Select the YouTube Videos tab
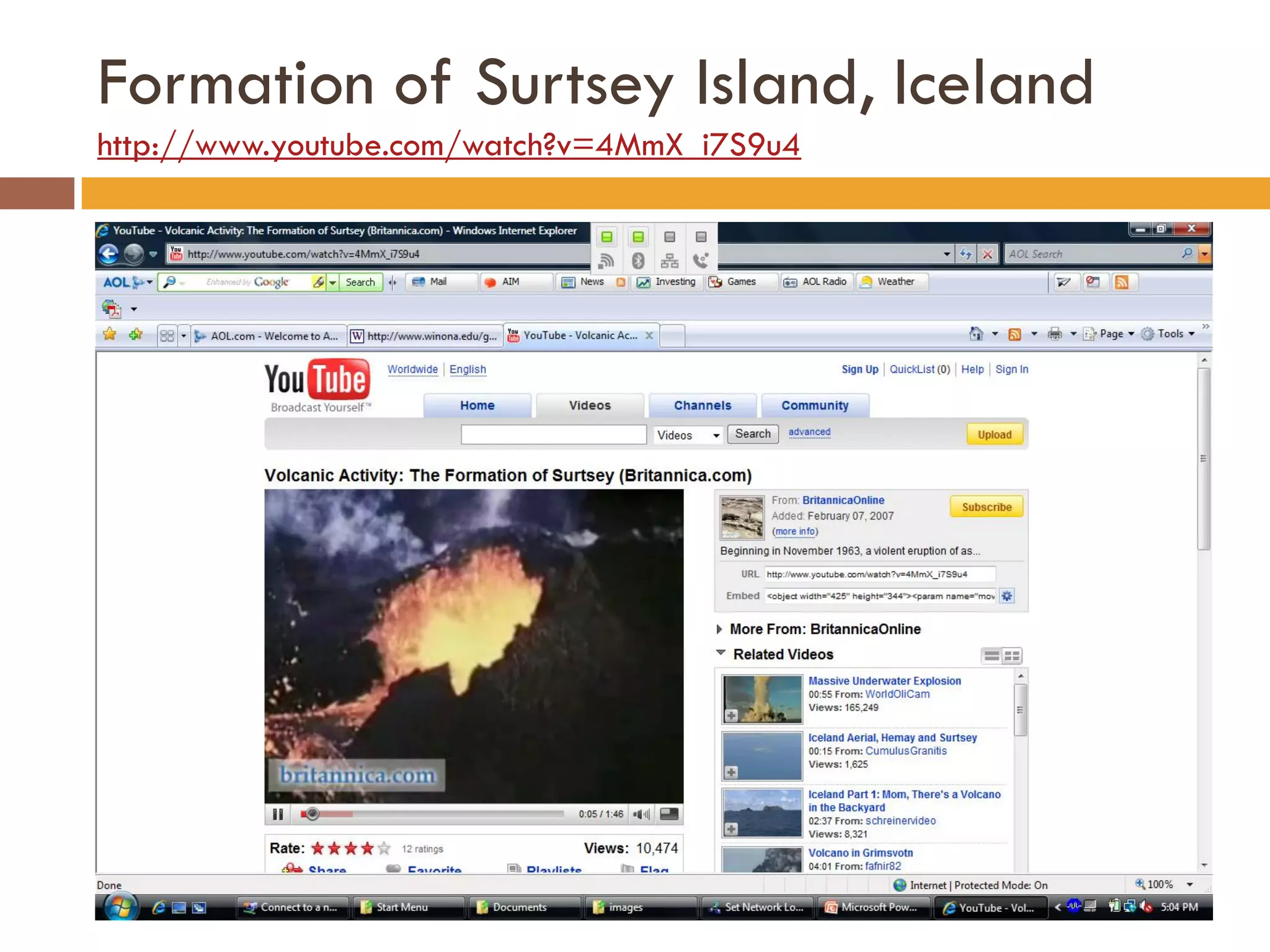 click(590, 405)
